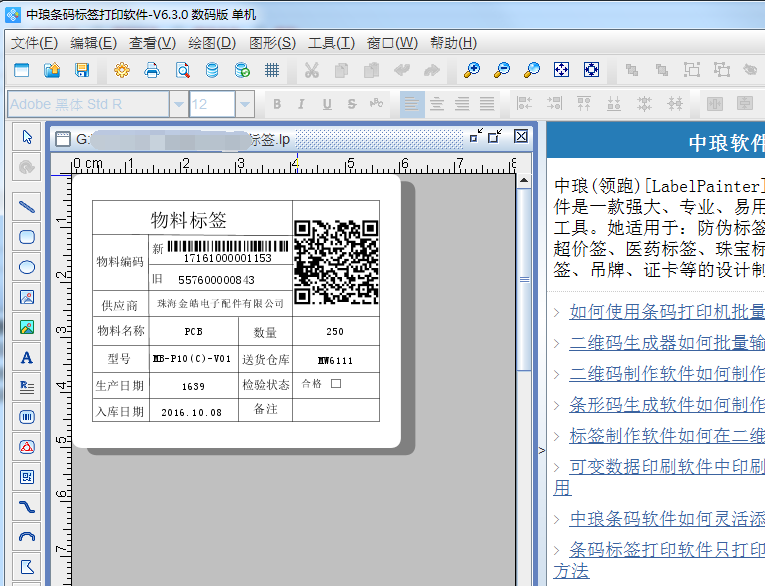
Task: Set center text alignment
Action: 437,104
